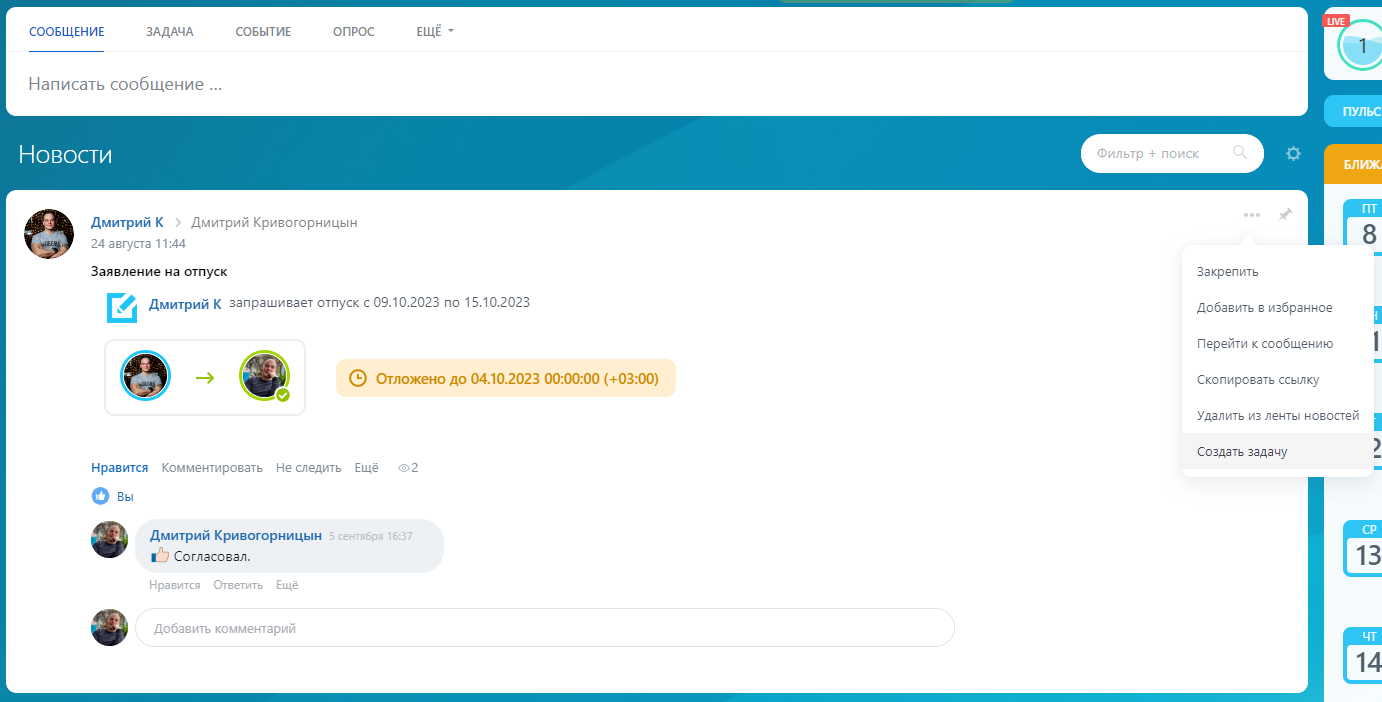The height and width of the screenshot is (702, 1382).
Task: Open comment author Дмитрий Кривогорницын profile link
Action: (236, 536)
